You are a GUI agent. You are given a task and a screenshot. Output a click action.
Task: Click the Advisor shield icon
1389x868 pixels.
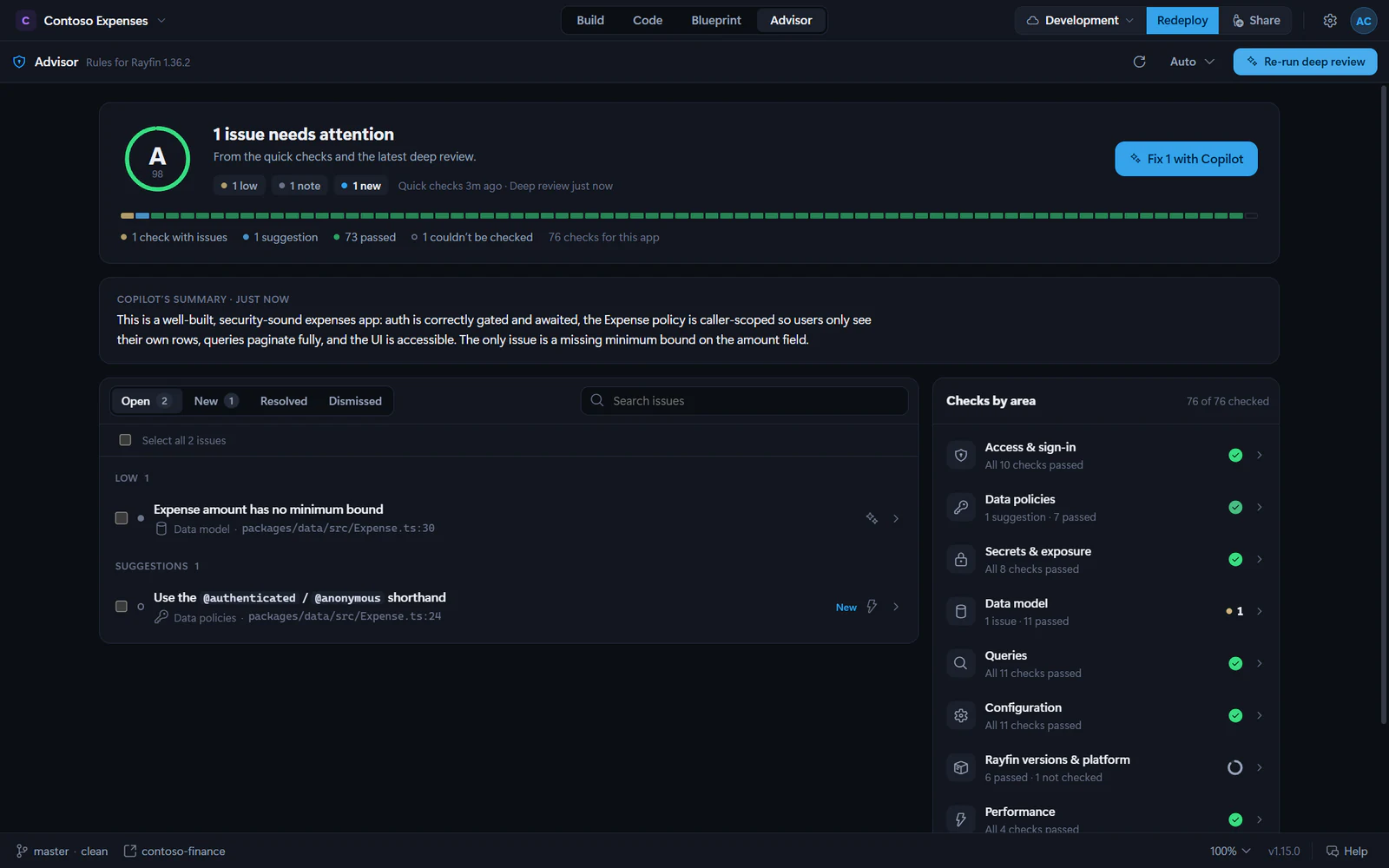19,62
